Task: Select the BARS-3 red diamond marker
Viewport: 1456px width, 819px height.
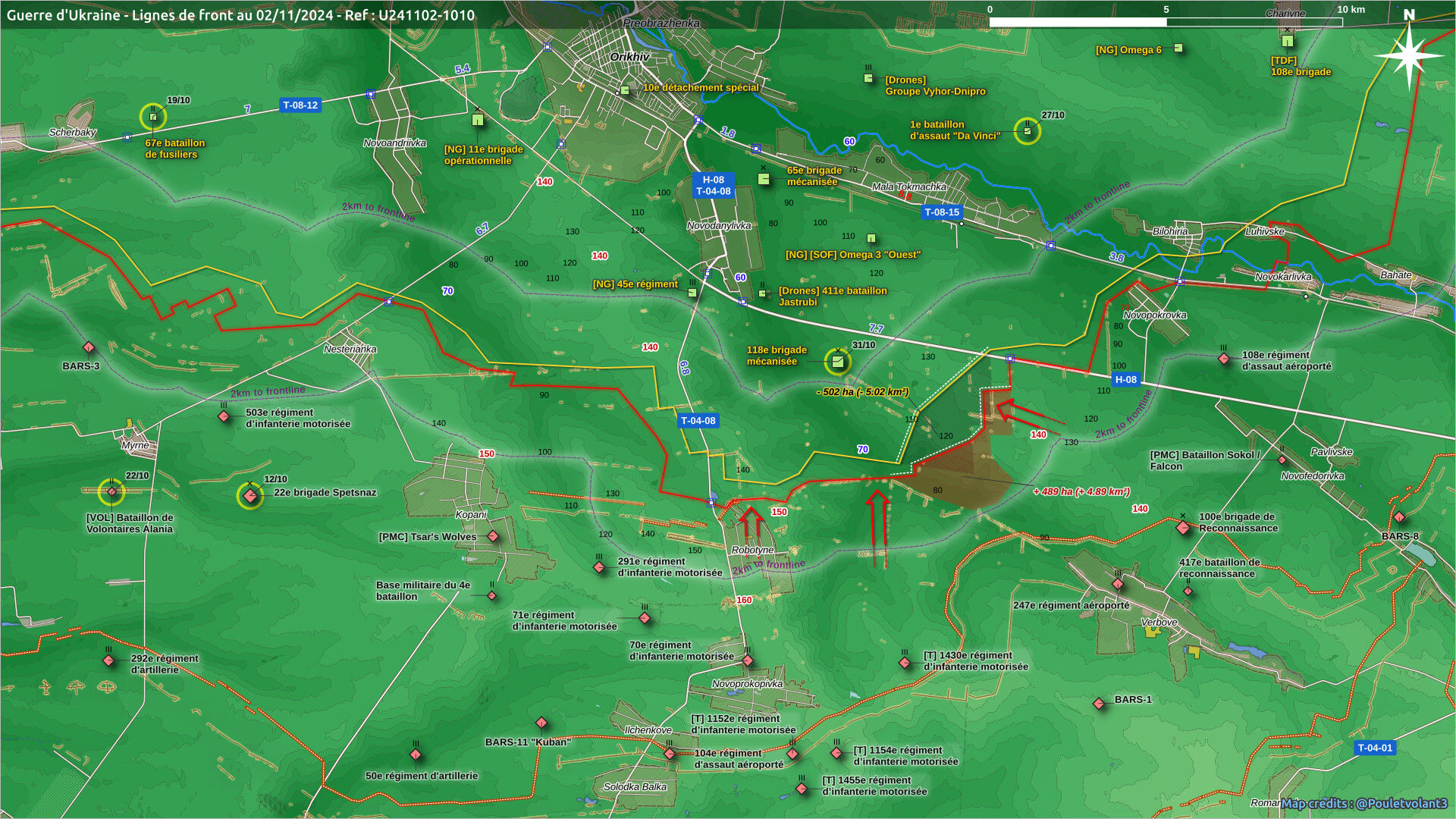Action: [x=89, y=348]
